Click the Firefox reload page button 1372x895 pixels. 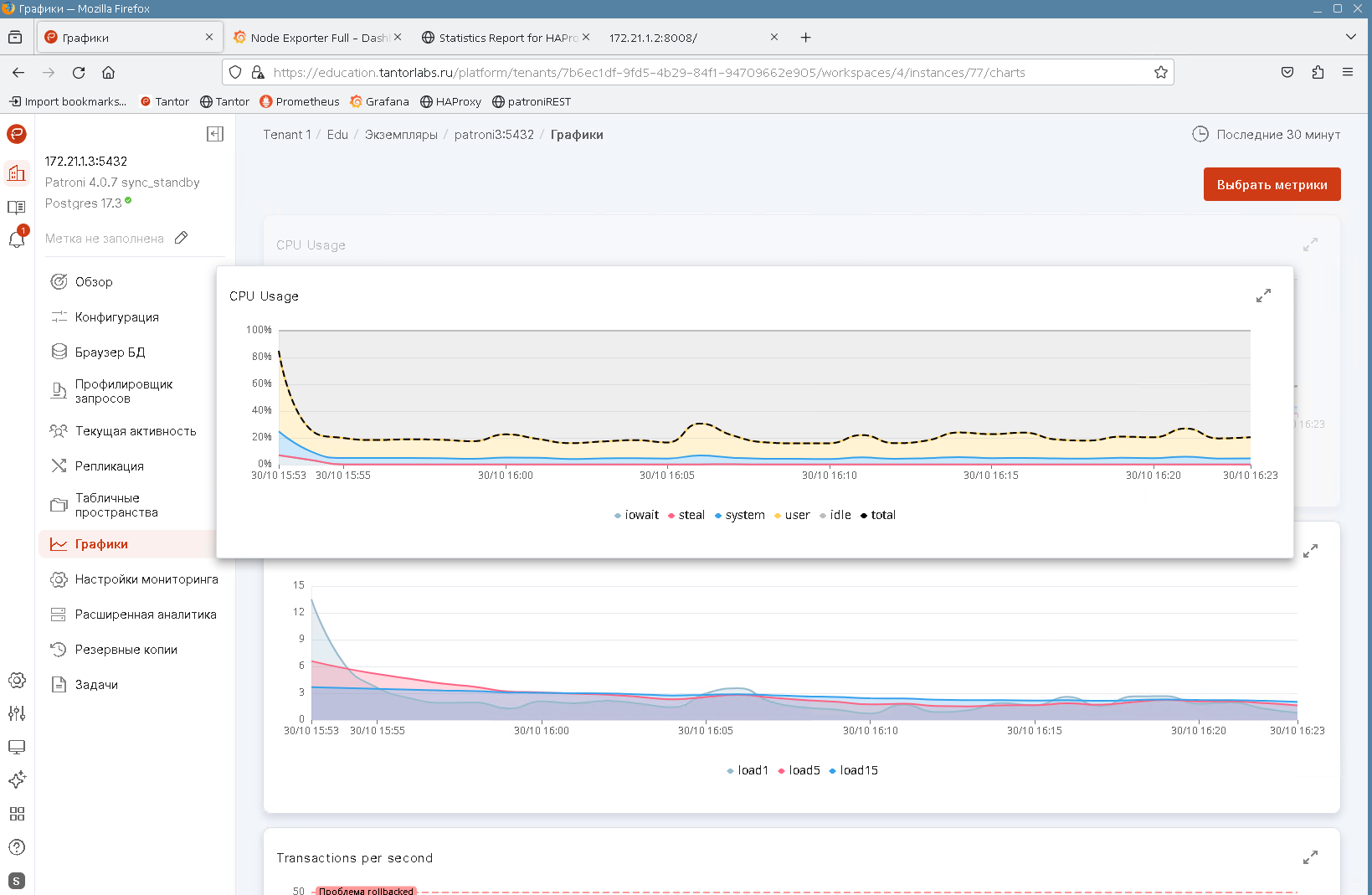point(79,73)
